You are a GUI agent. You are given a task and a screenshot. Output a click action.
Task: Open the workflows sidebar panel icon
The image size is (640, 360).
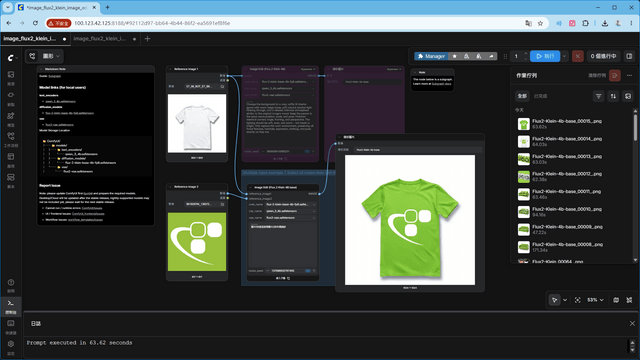click(11, 139)
